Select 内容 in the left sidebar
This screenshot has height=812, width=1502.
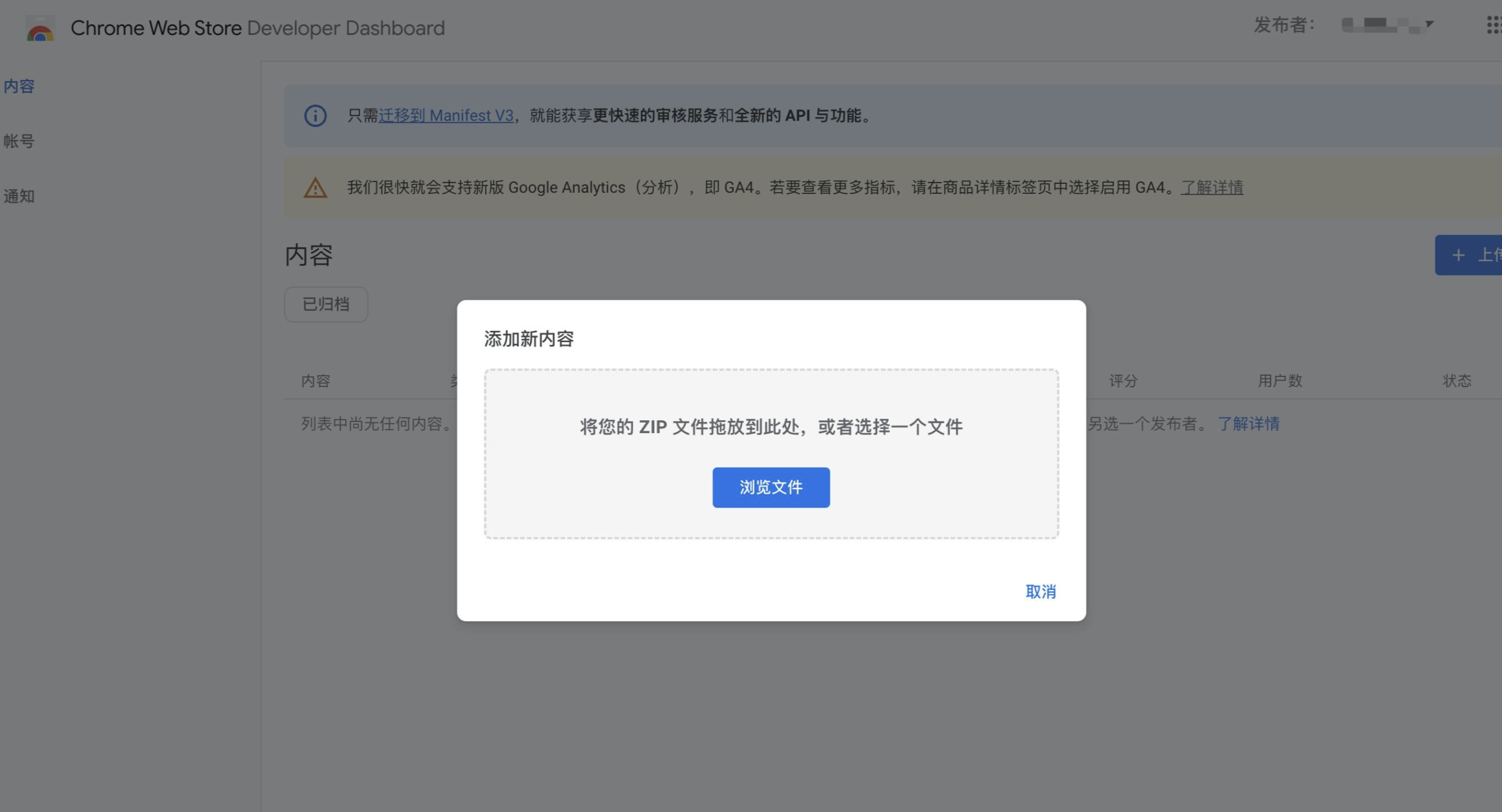[19, 86]
